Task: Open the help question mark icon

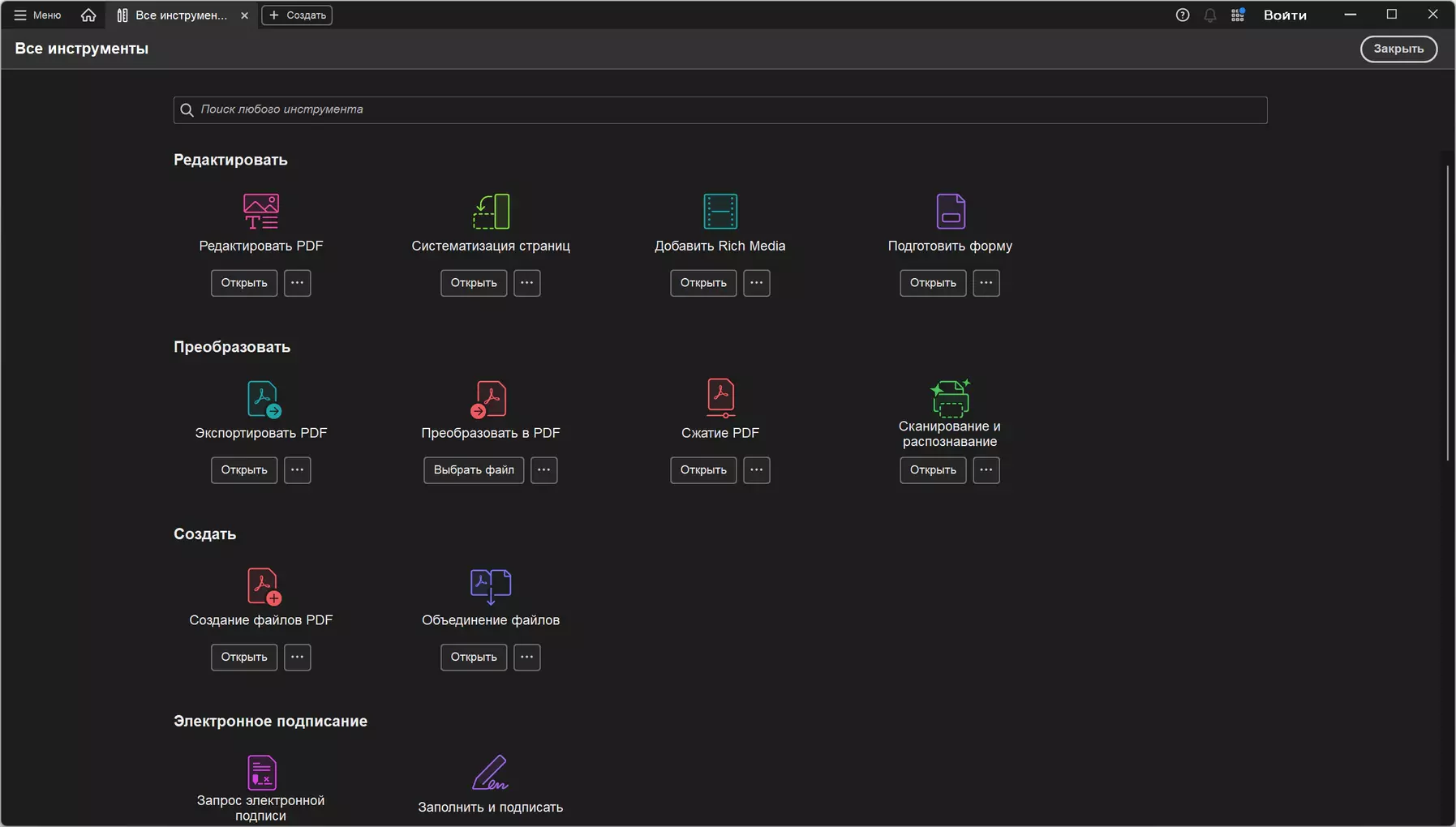Action: [x=1183, y=15]
